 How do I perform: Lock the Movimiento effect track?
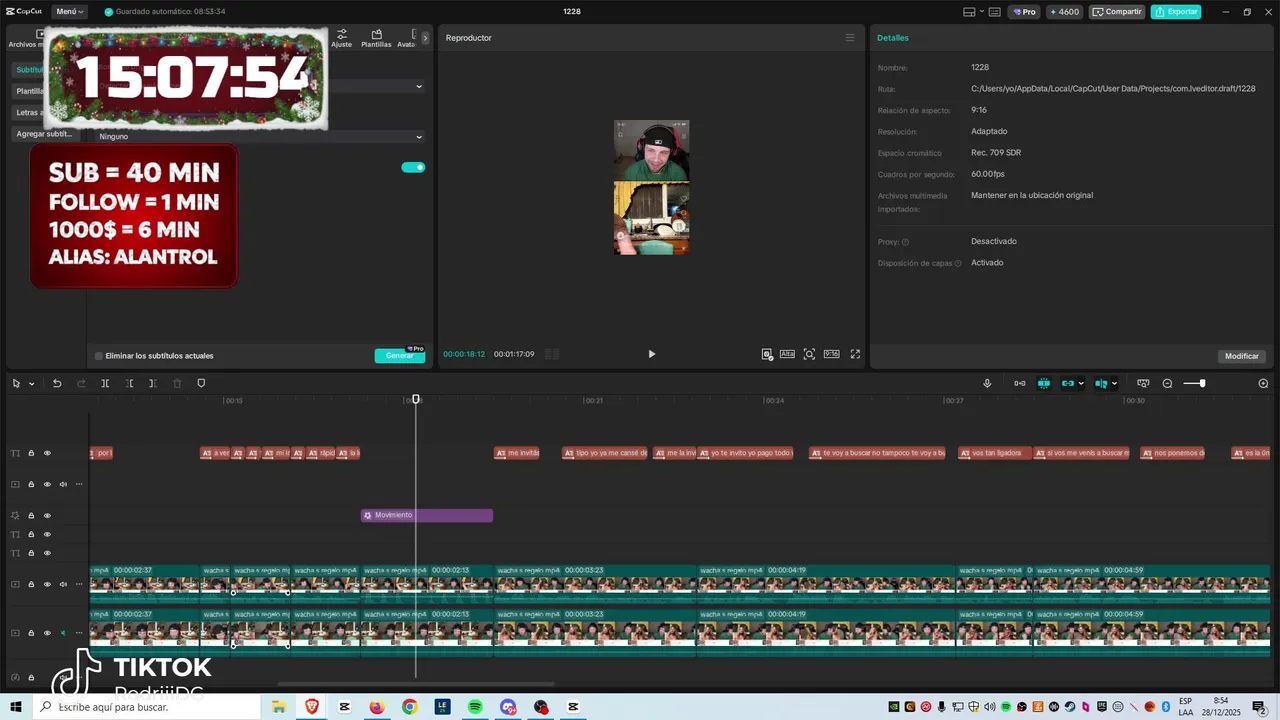pos(31,516)
